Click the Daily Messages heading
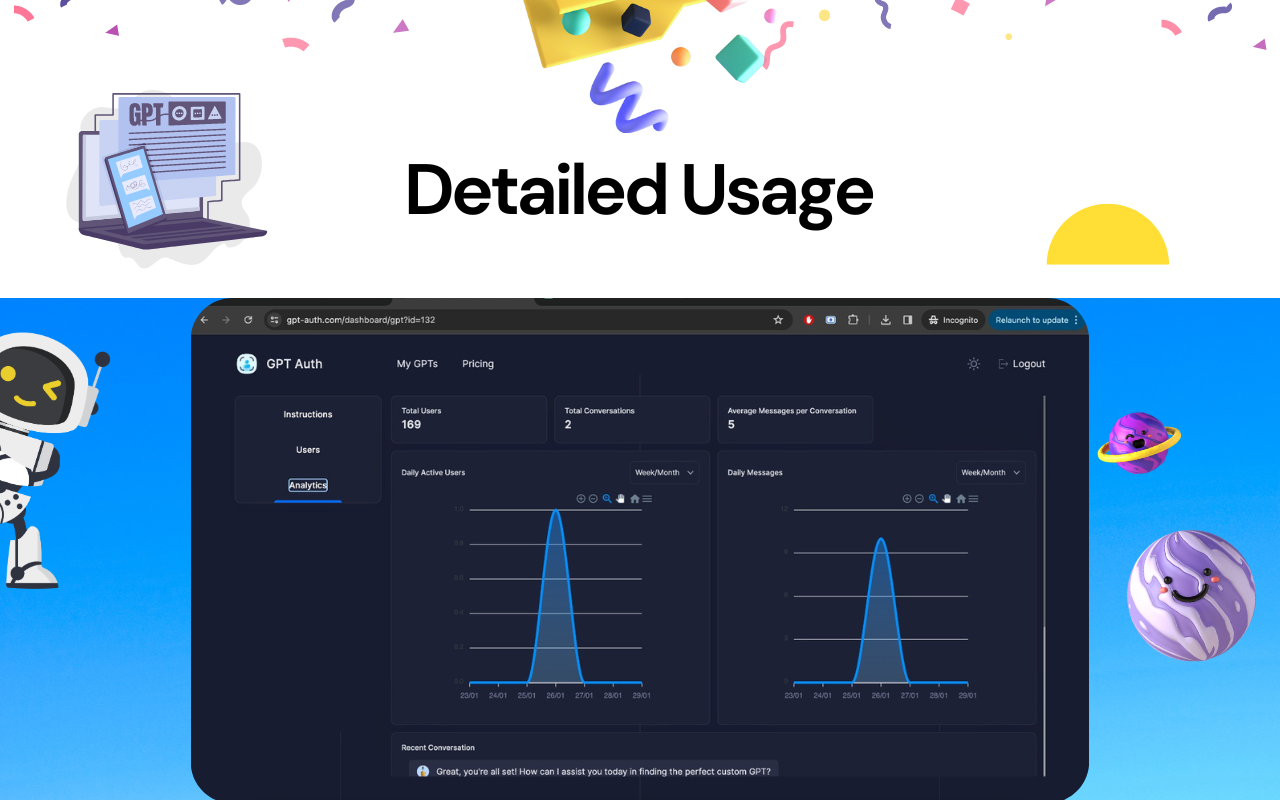This screenshot has height=800, width=1280. (755, 472)
